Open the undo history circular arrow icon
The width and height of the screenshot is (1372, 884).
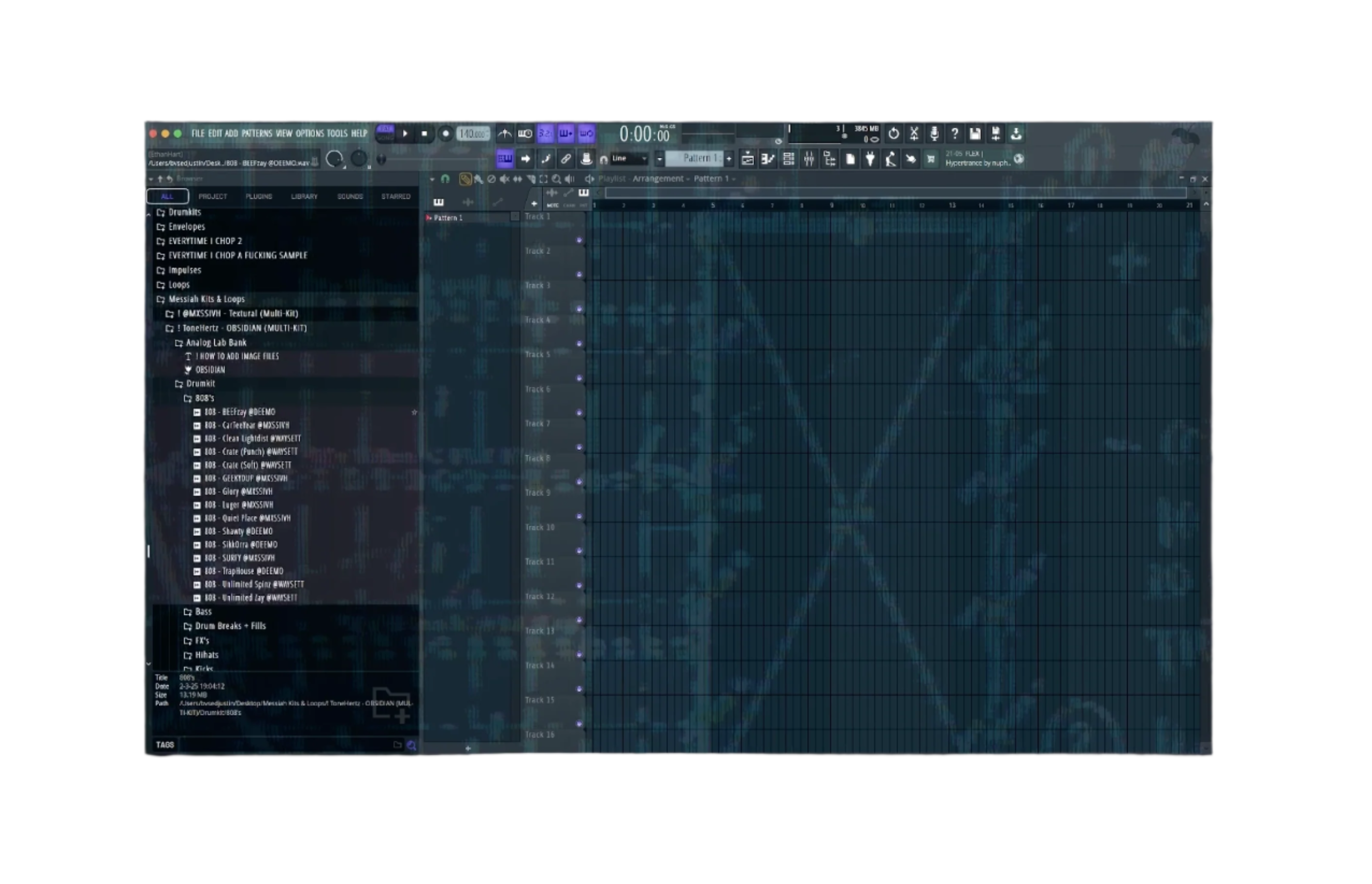894,134
